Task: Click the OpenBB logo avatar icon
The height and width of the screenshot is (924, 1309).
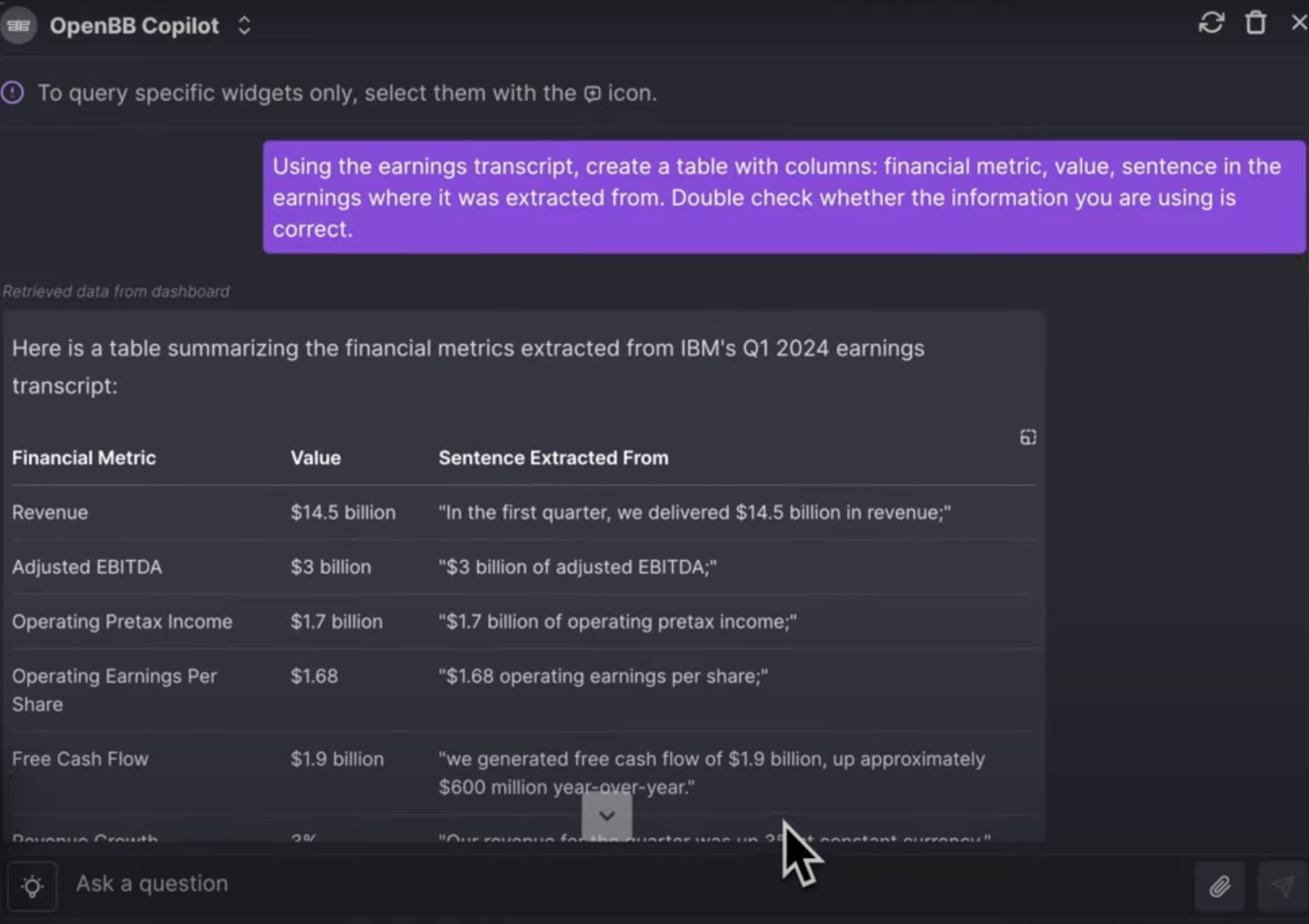Action: tap(18, 25)
